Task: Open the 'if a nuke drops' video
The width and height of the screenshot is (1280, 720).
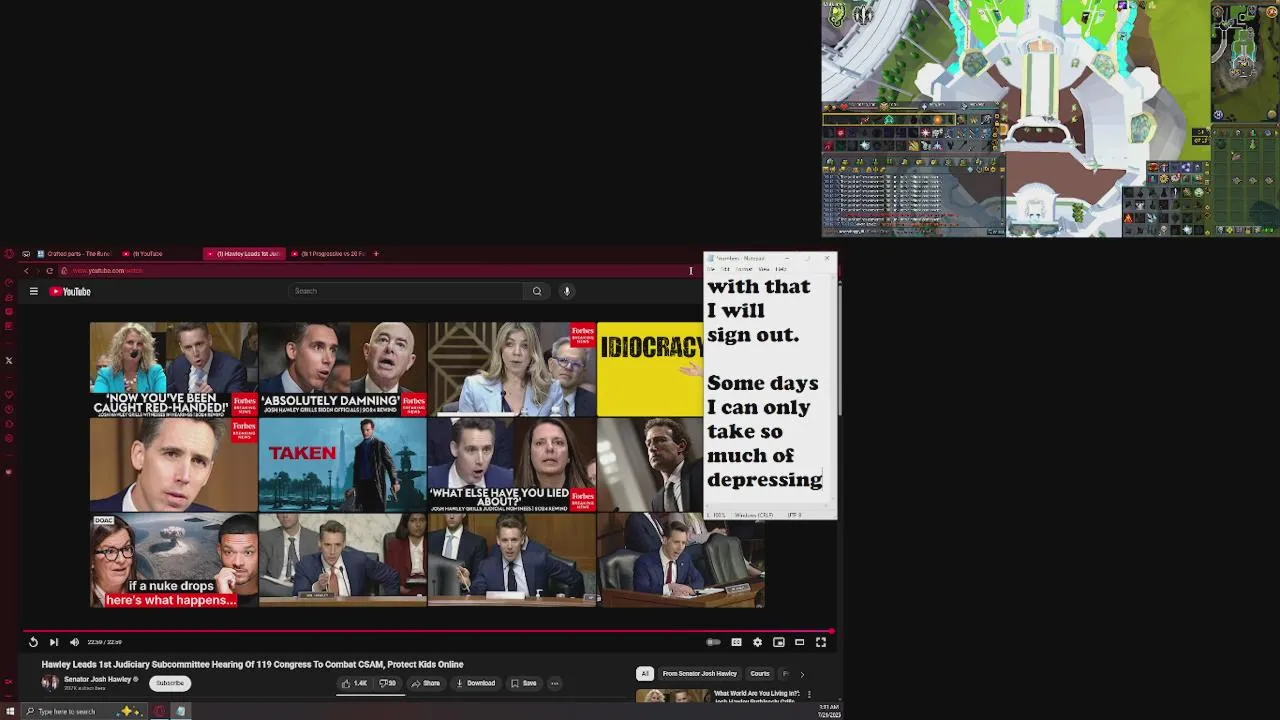Action: point(173,560)
